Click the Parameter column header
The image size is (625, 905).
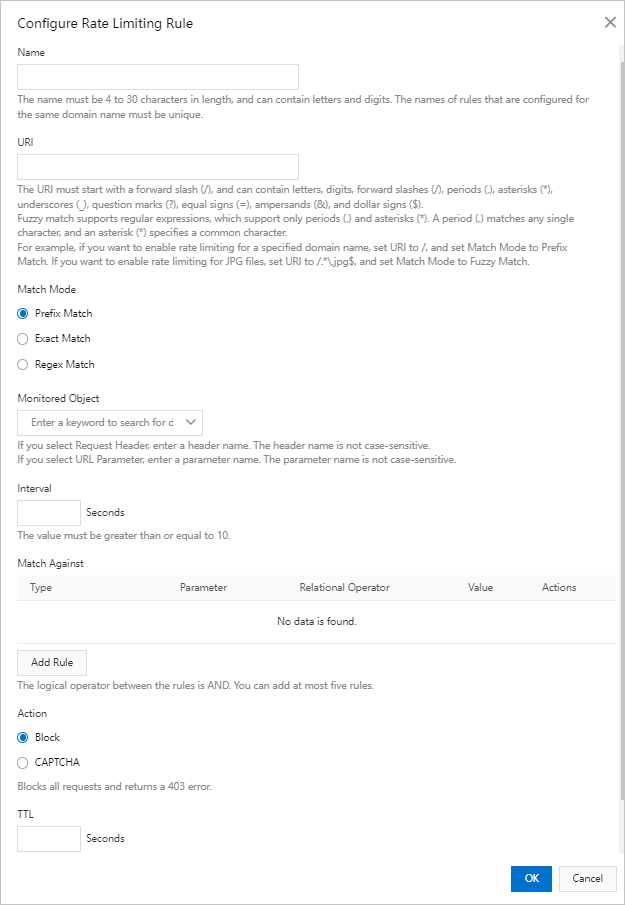pyautogui.click(x=203, y=588)
